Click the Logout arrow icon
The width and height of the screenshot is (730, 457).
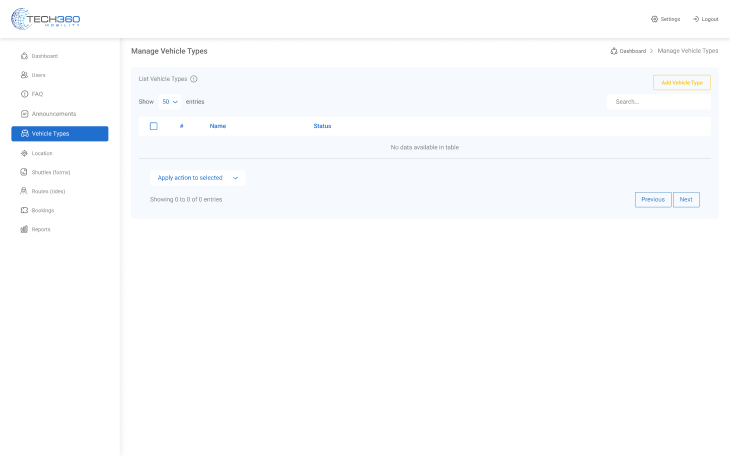(696, 19)
